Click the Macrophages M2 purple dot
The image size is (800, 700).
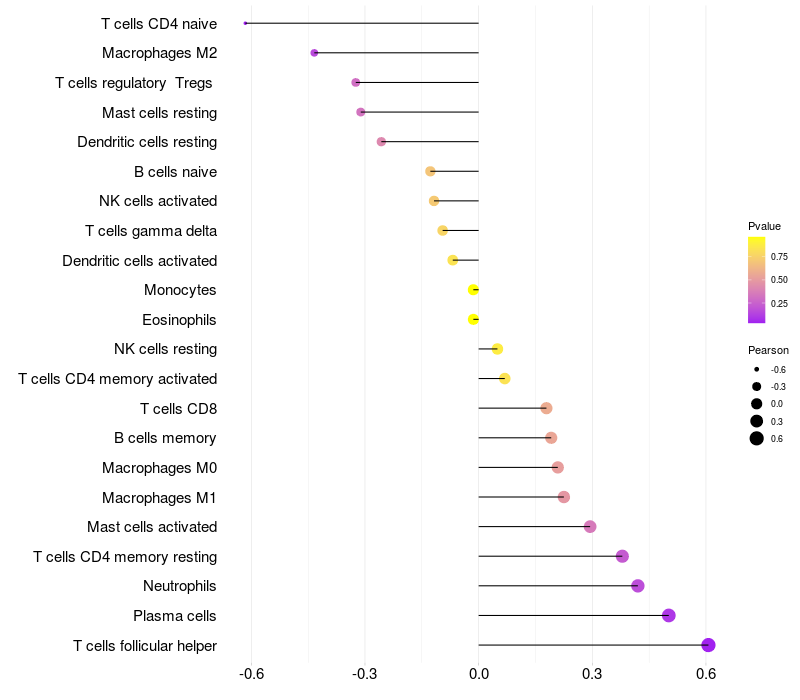coord(314,53)
